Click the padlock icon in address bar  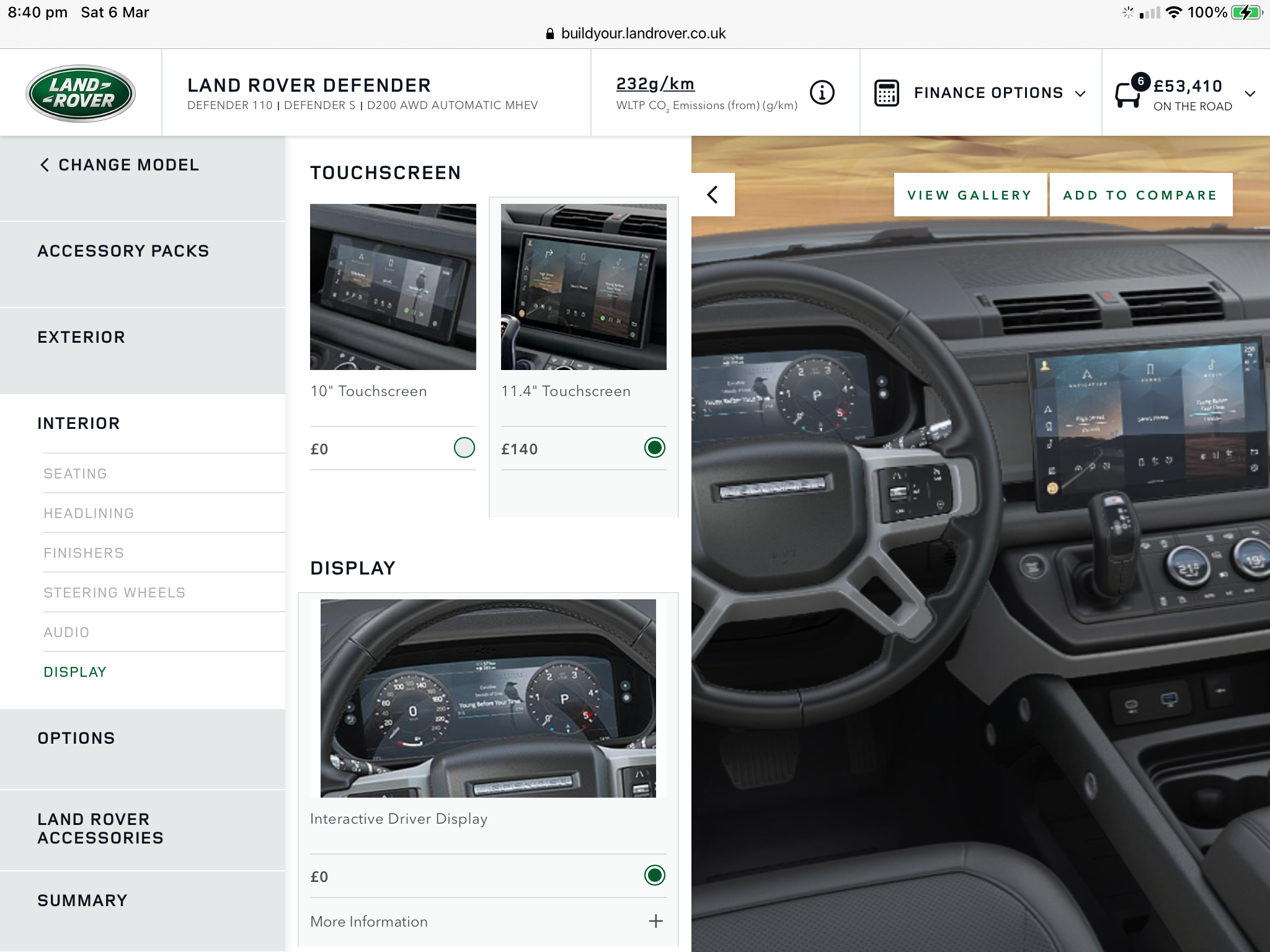coord(549,33)
